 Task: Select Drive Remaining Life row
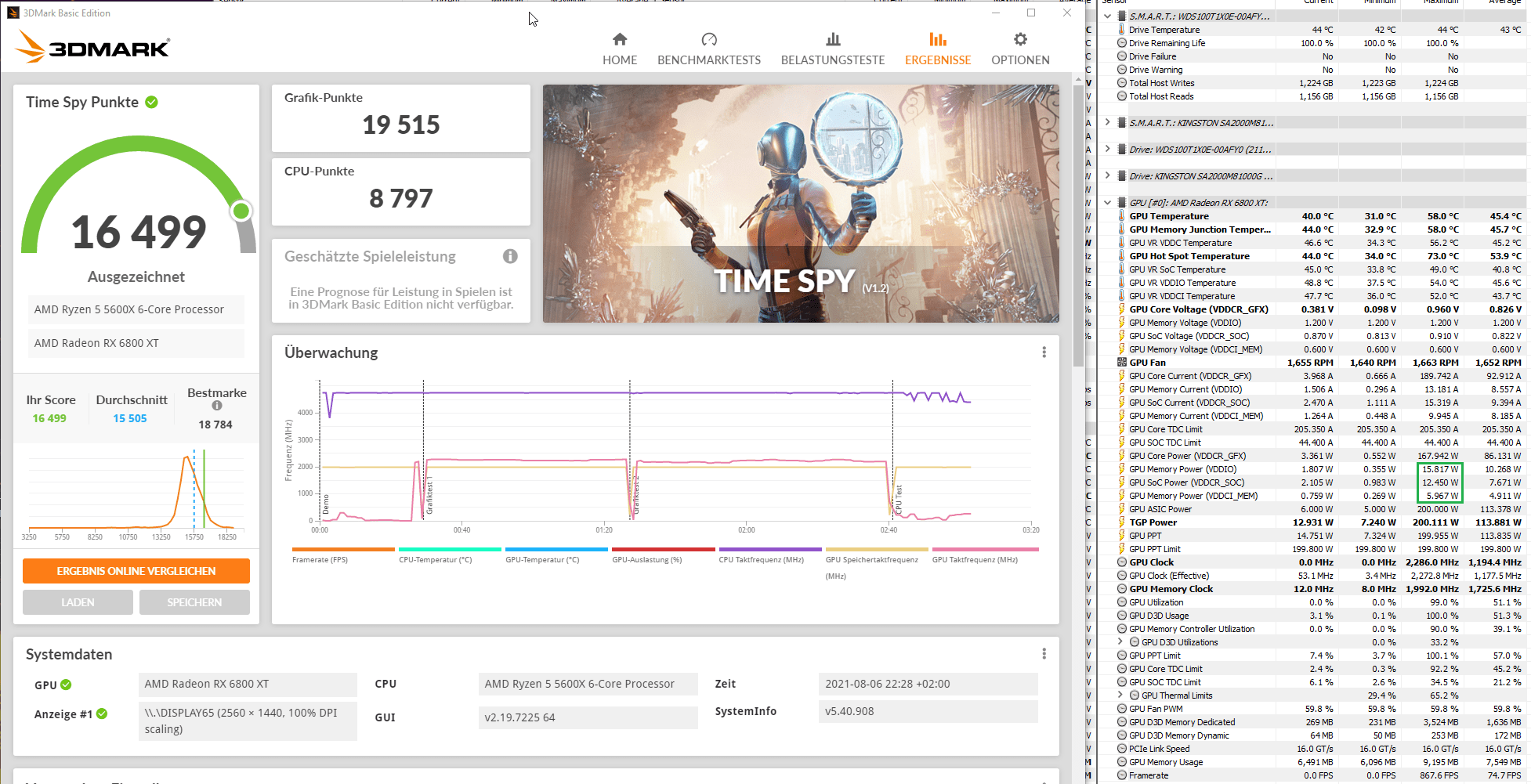(1311, 43)
